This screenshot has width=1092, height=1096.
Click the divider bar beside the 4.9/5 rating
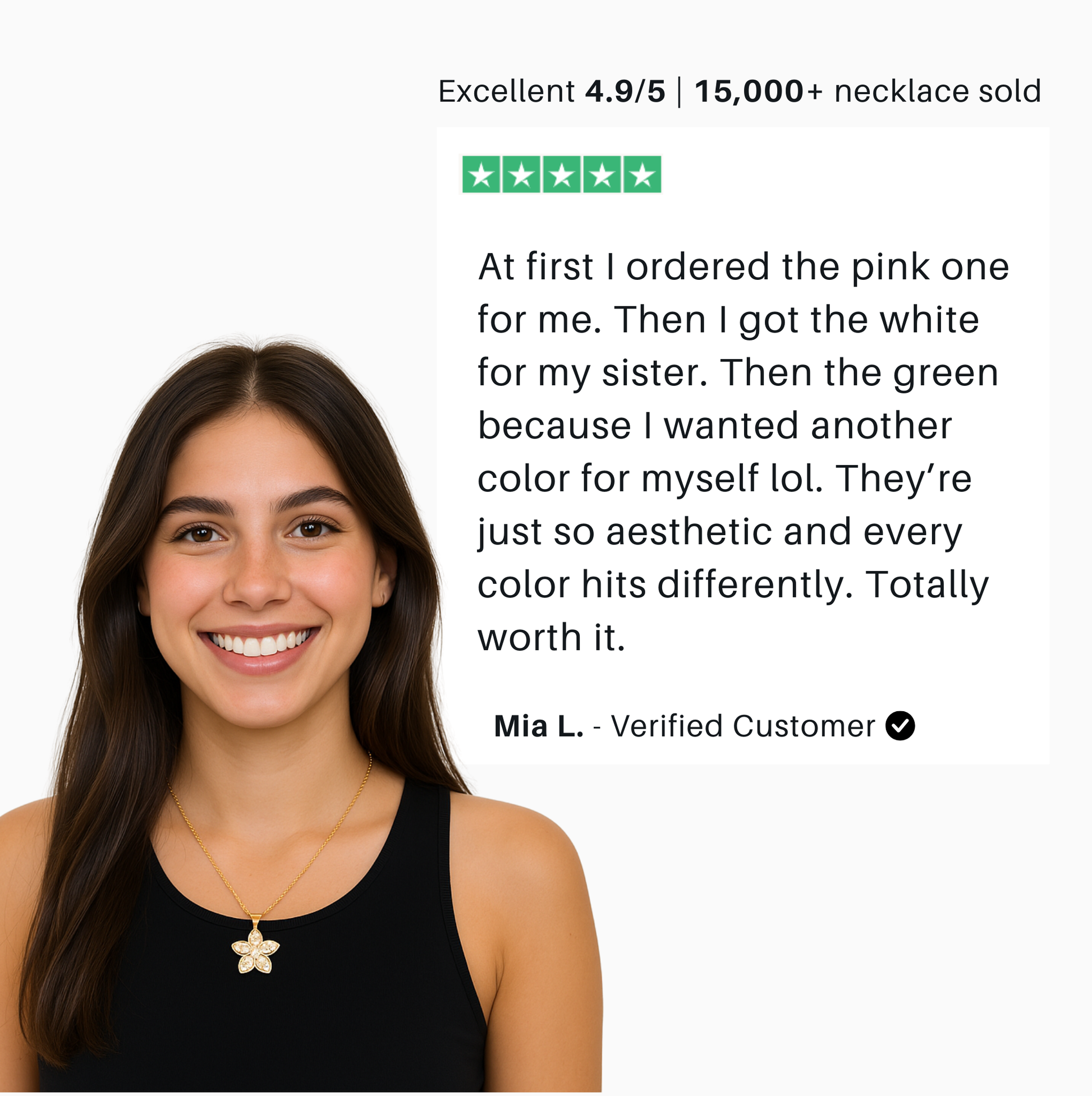[680, 92]
